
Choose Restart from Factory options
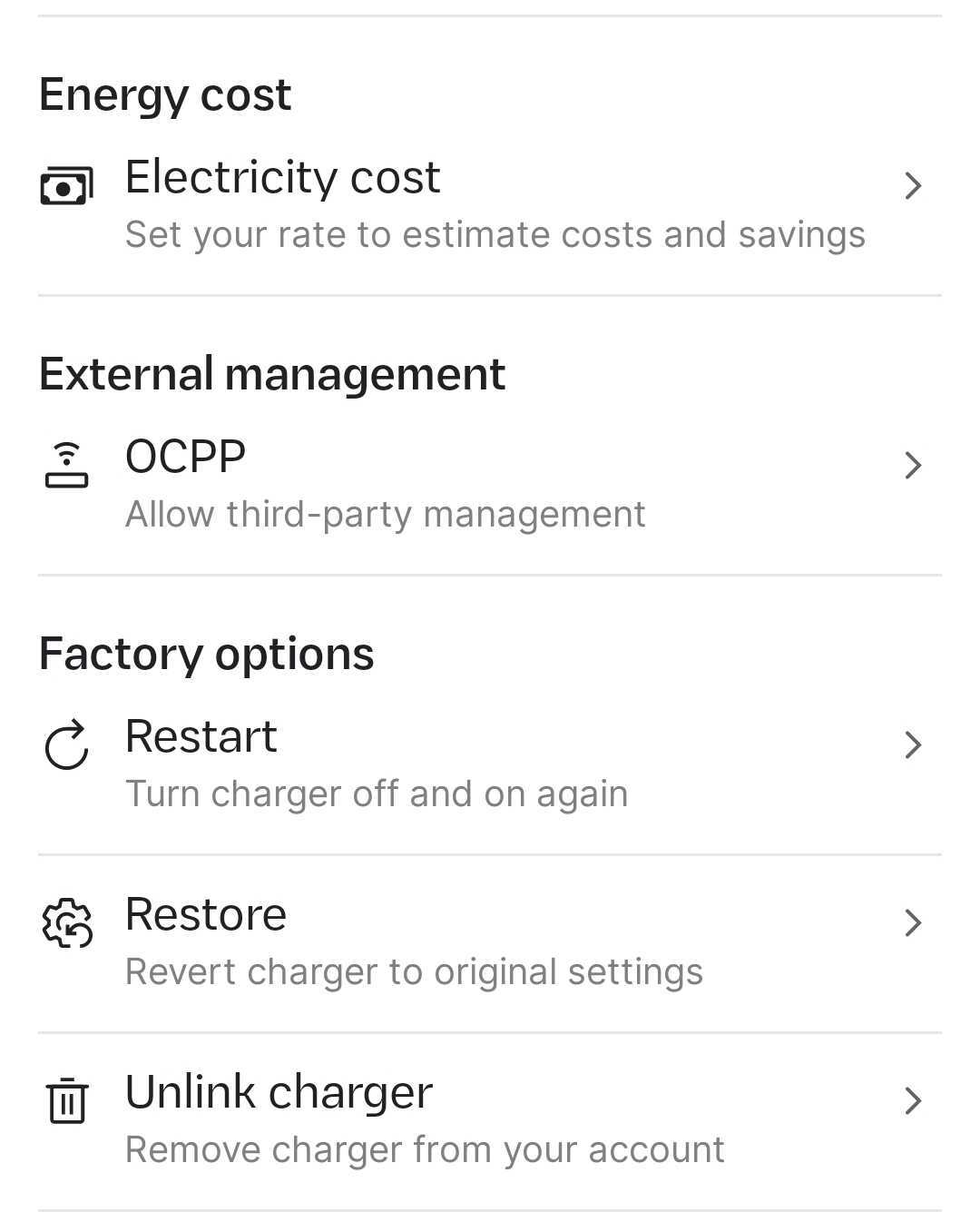pyautogui.click(x=201, y=736)
